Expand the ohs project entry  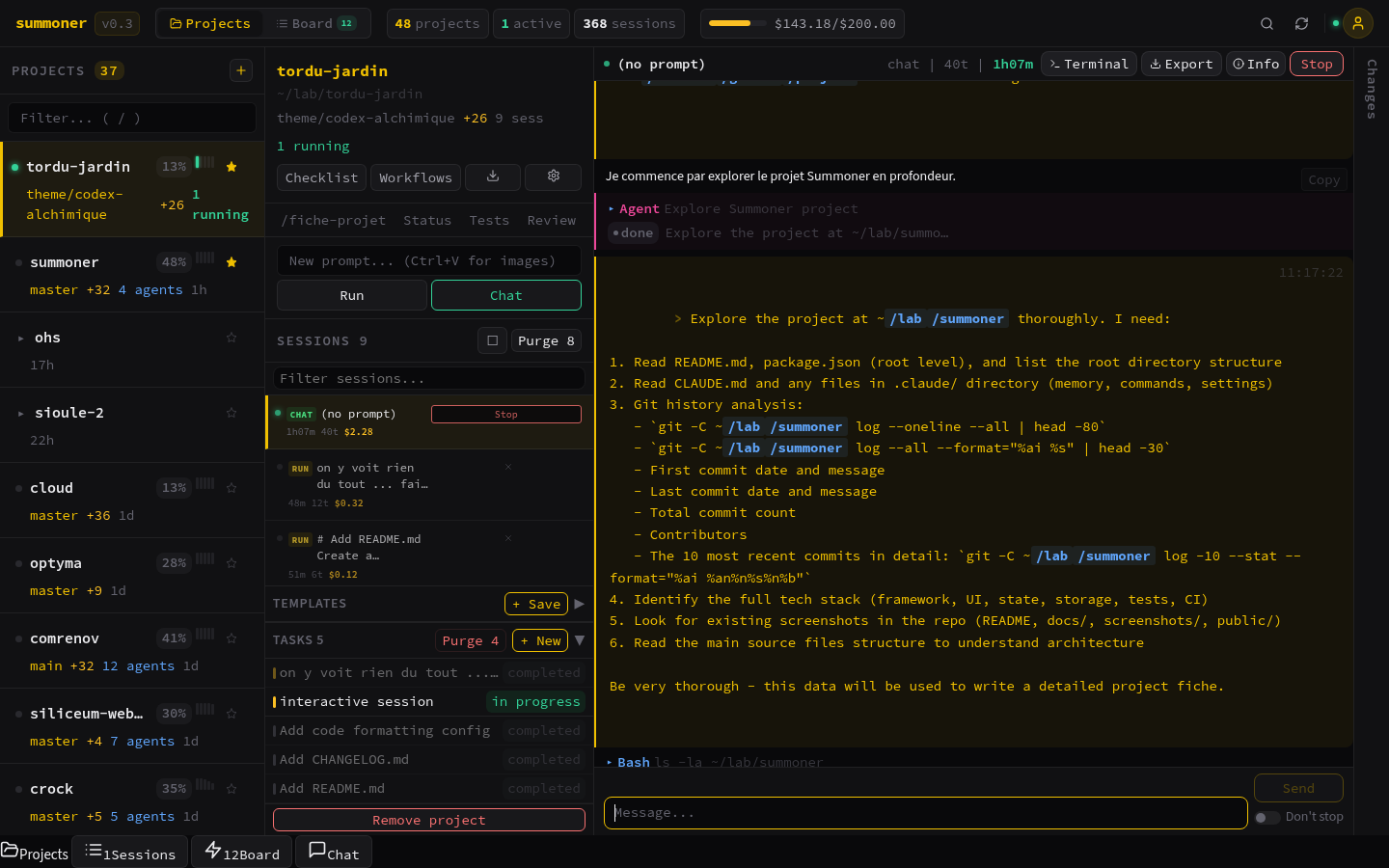click(21, 338)
